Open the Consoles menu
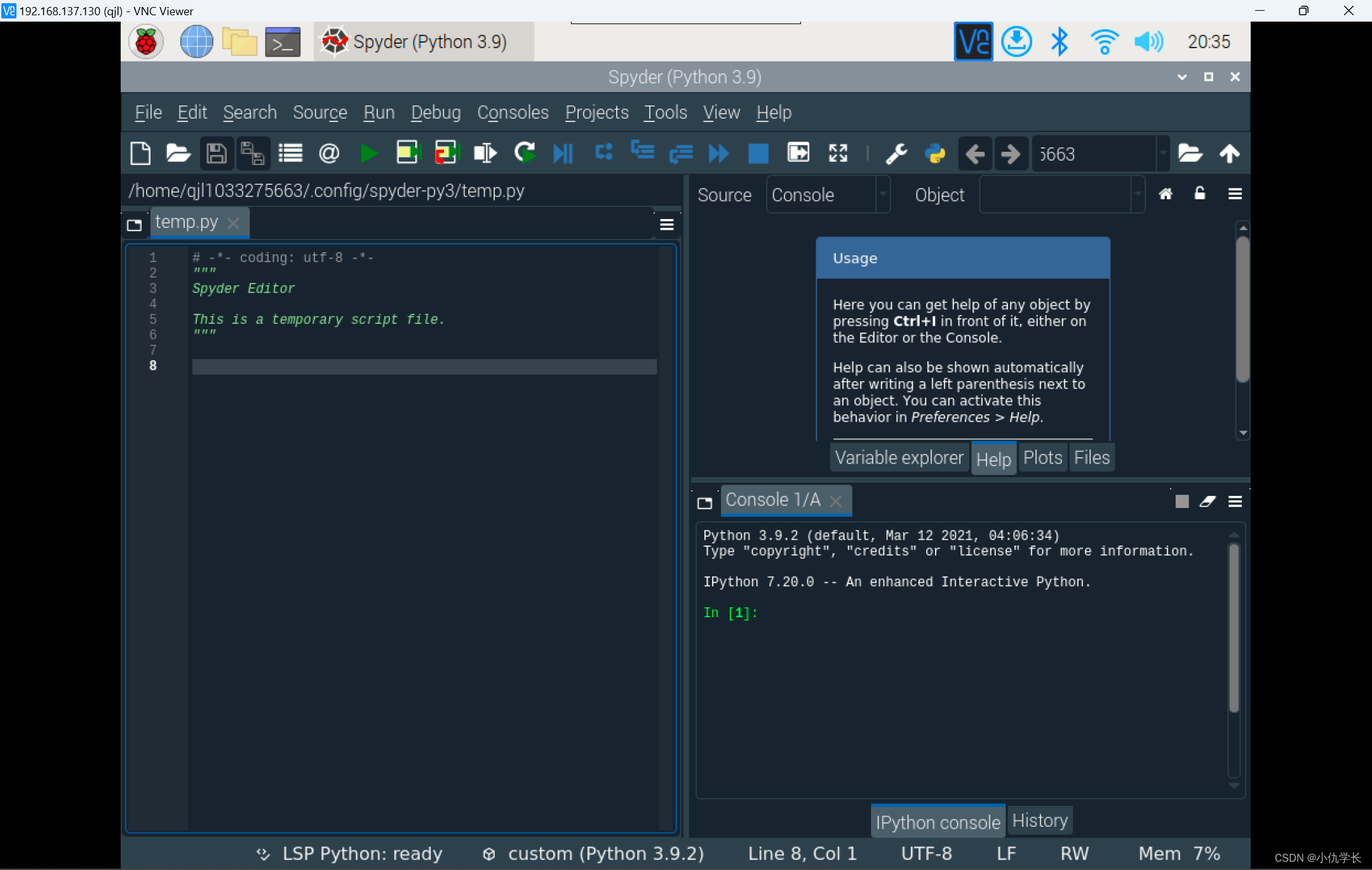The image size is (1372, 870). 512,111
